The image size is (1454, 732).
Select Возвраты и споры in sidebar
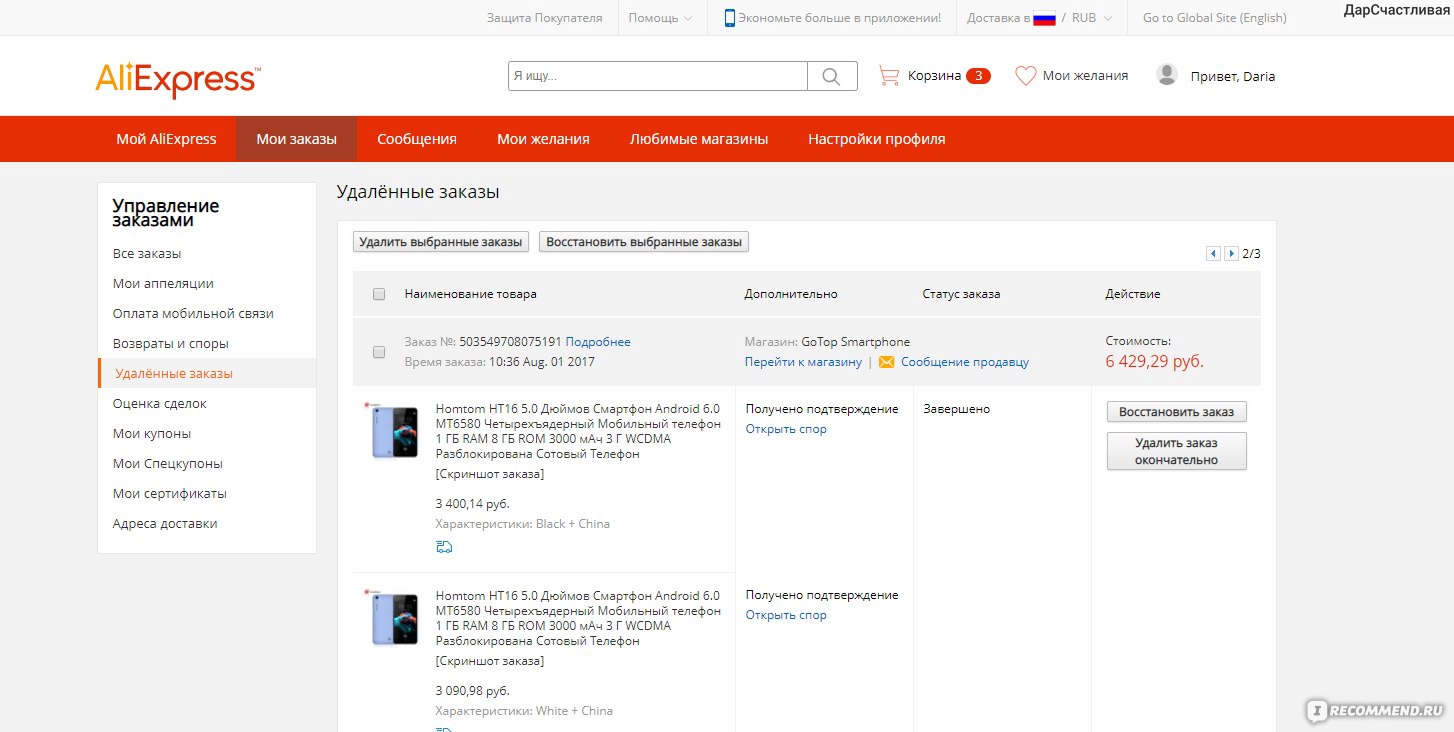tap(171, 344)
